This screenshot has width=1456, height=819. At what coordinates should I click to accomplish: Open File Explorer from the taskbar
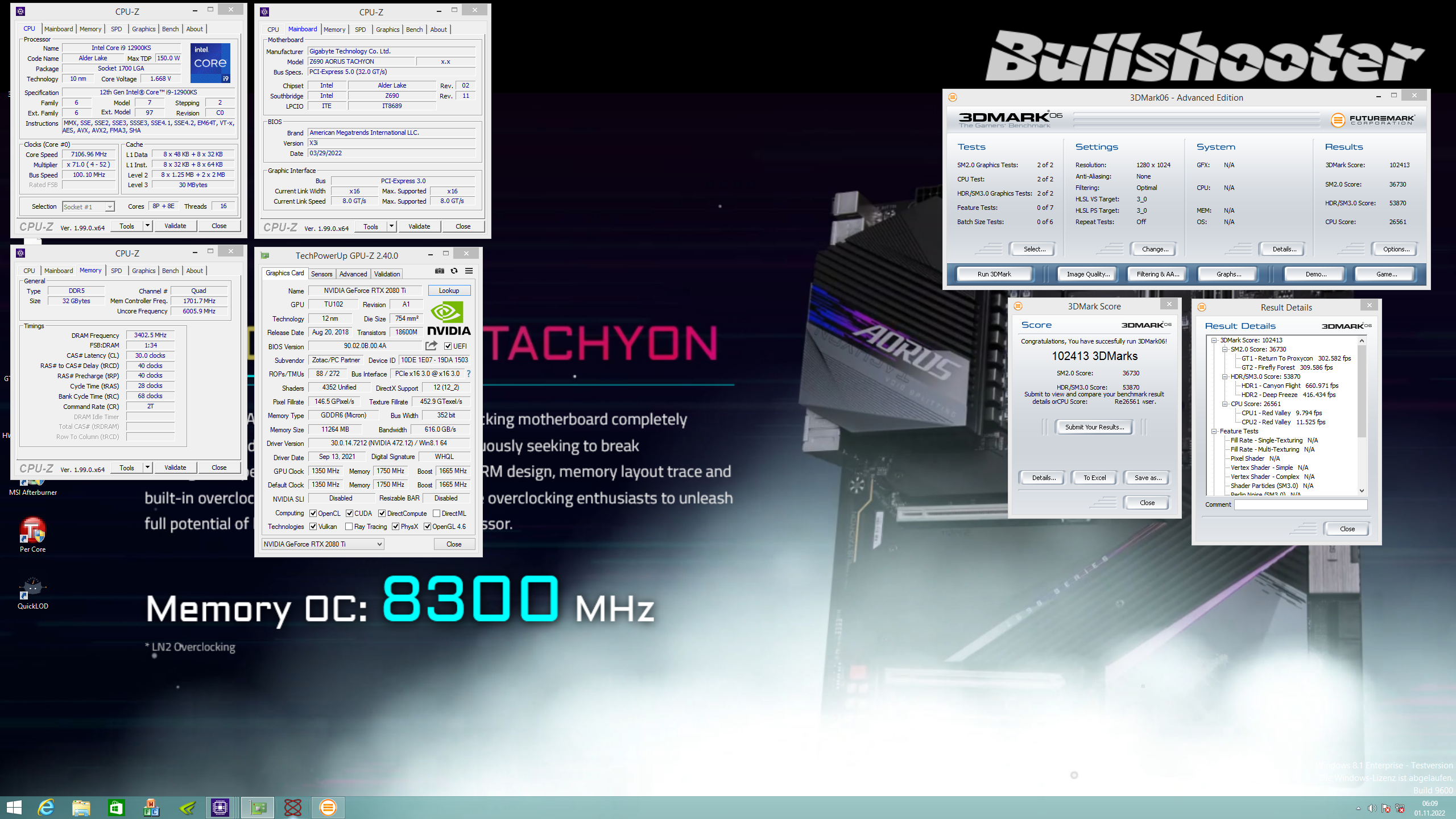pos(81,807)
